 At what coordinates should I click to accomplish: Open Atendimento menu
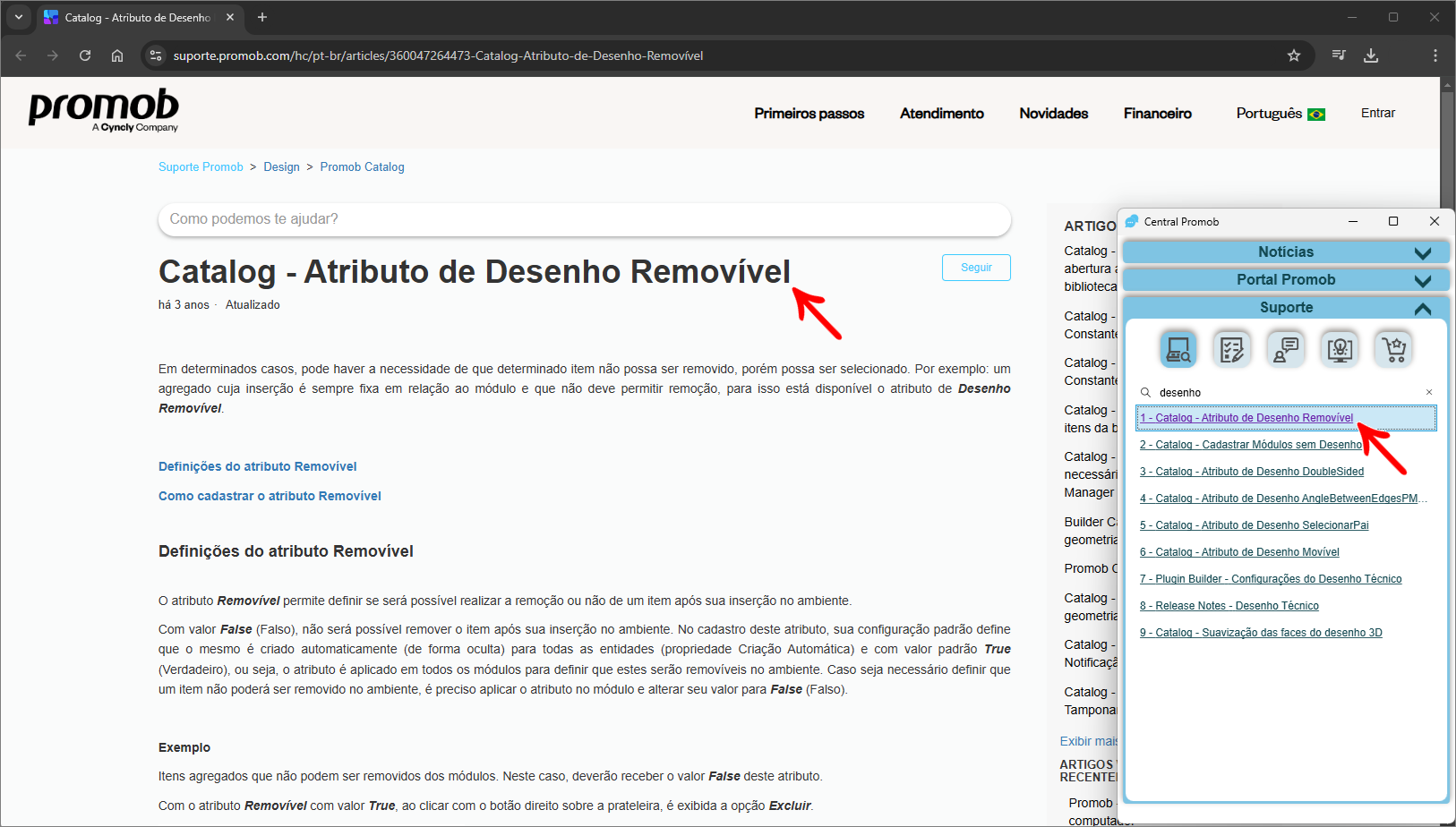point(942,114)
